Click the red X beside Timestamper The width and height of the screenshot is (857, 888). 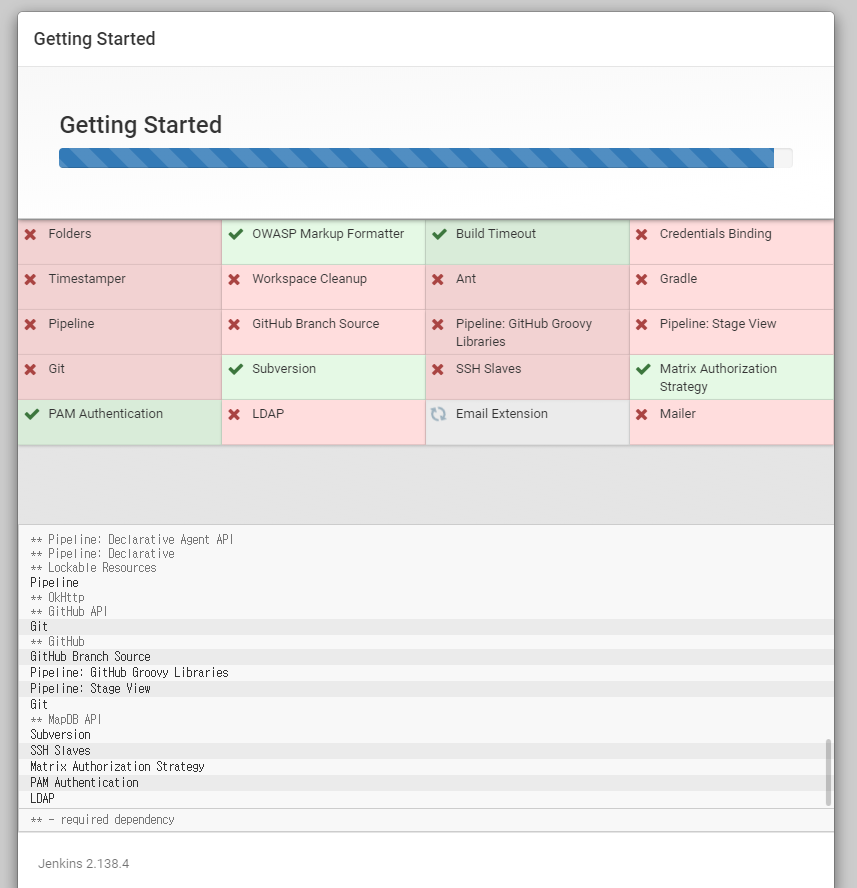[31, 279]
